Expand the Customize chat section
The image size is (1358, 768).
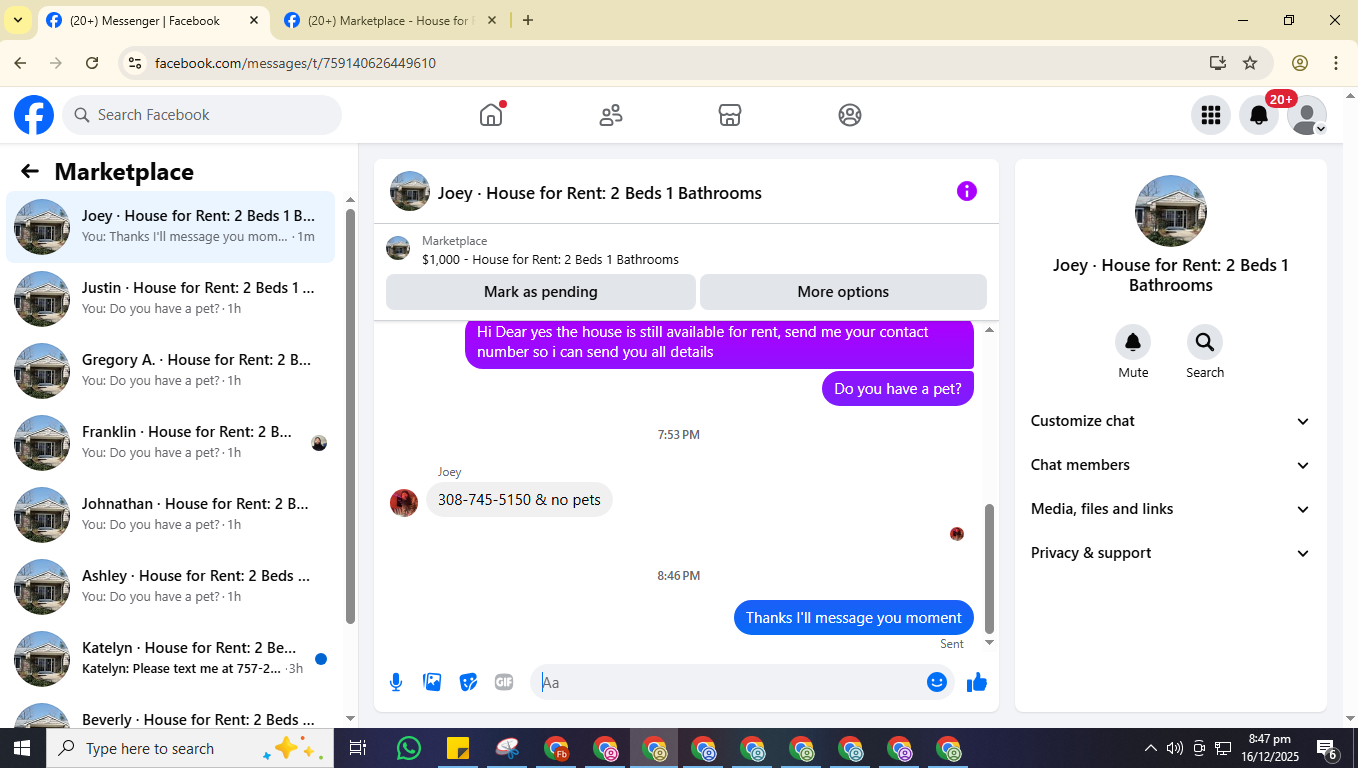[x=1171, y=421]
